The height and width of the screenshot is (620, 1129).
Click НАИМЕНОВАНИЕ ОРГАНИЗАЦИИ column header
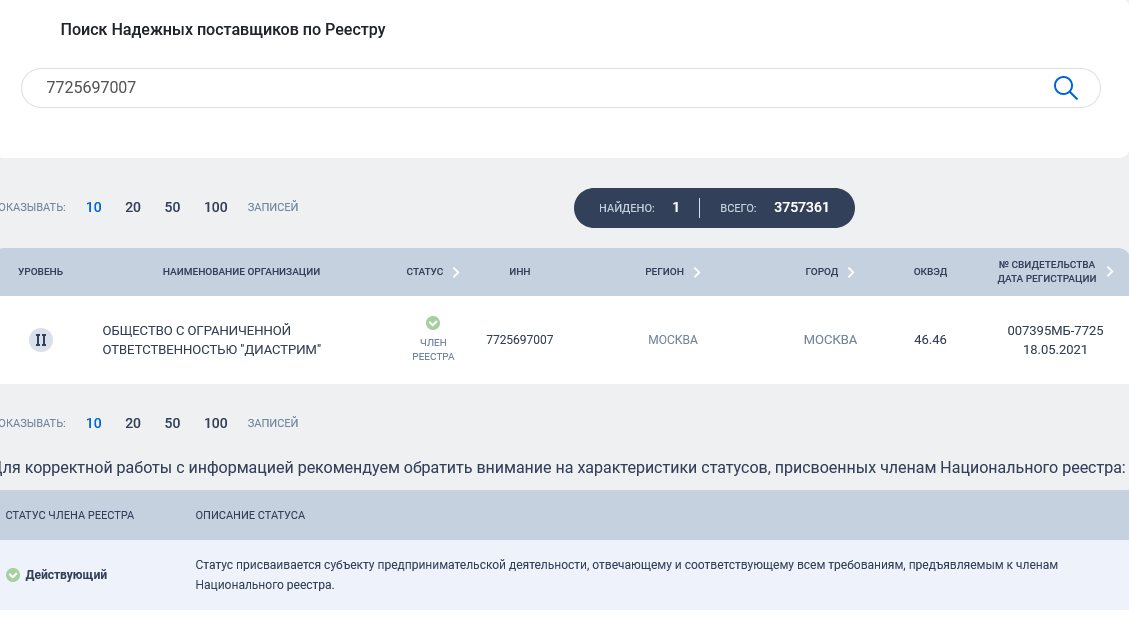[241, 271]
